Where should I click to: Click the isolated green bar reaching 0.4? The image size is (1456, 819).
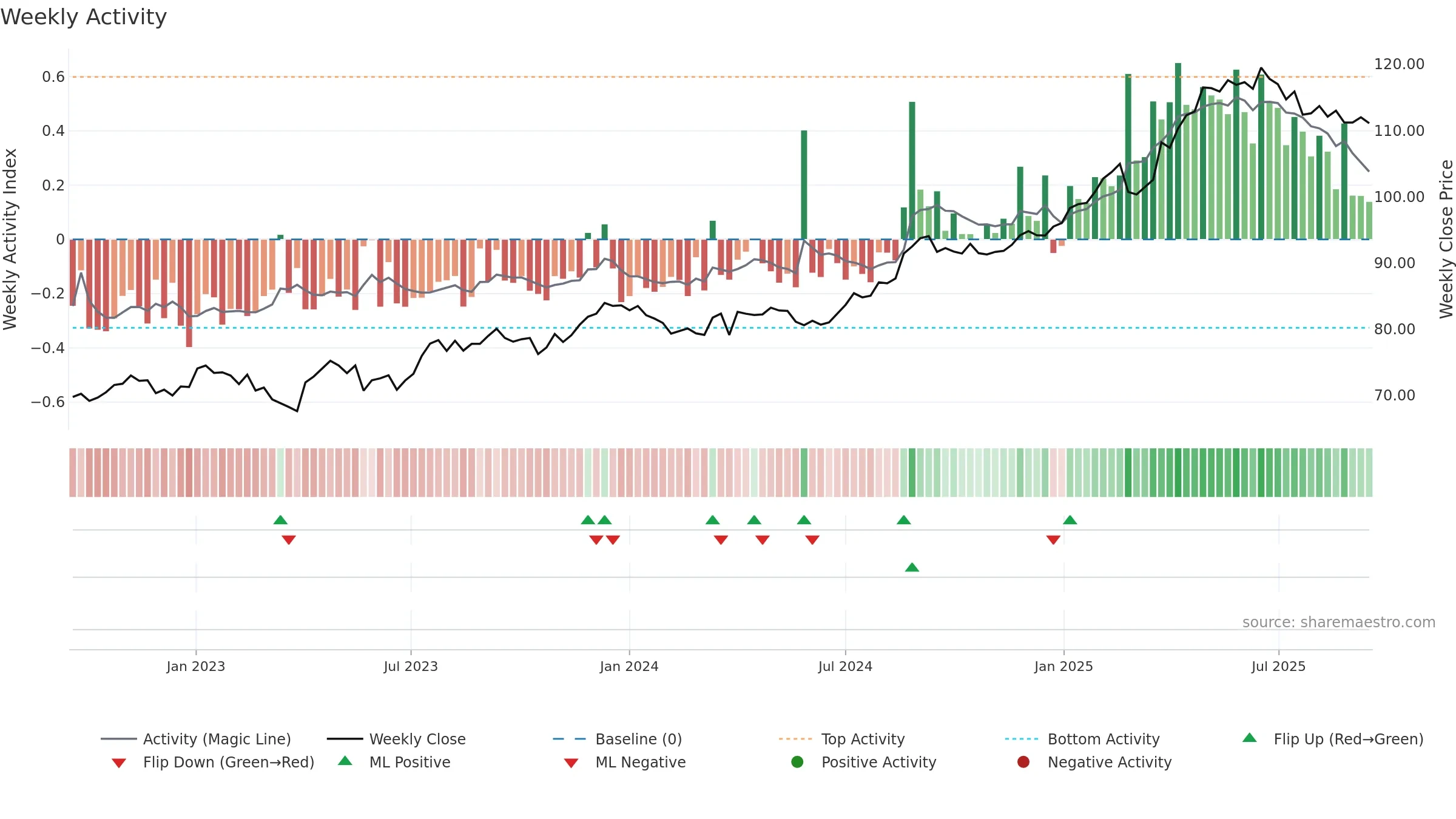tap(804, 185)
